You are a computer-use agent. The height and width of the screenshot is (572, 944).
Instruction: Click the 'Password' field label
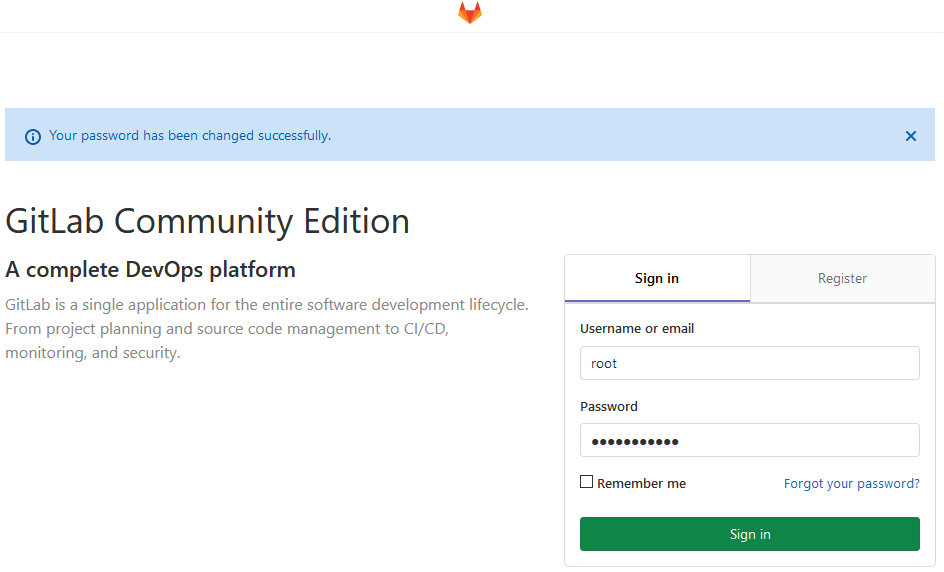pos(609,406)
